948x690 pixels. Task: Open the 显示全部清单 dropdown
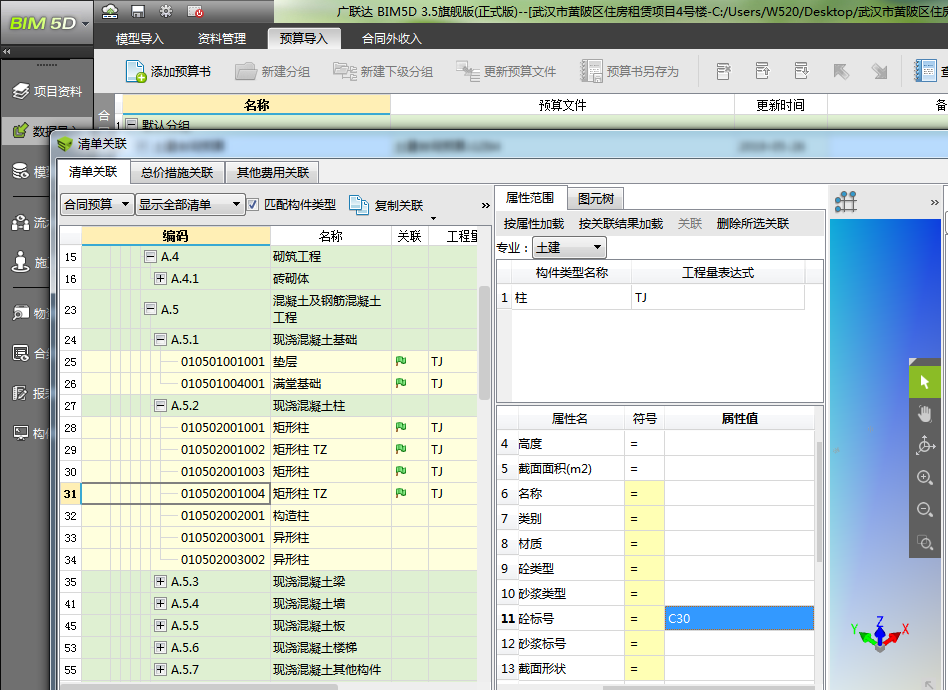[x=190, y=204]
